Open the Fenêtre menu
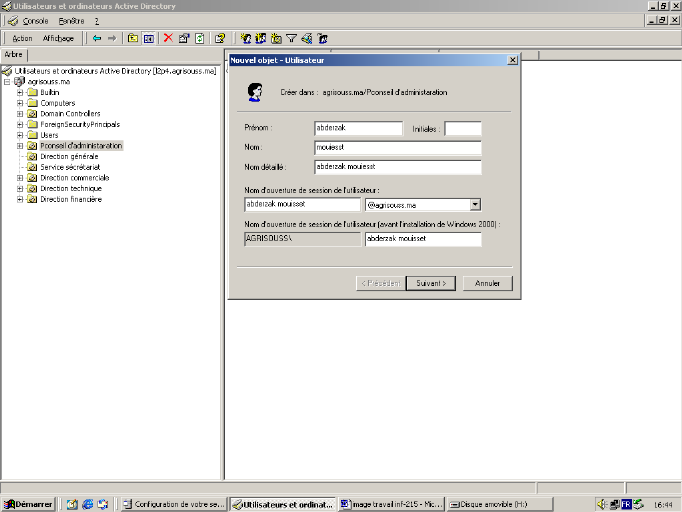 pos(71,21)
